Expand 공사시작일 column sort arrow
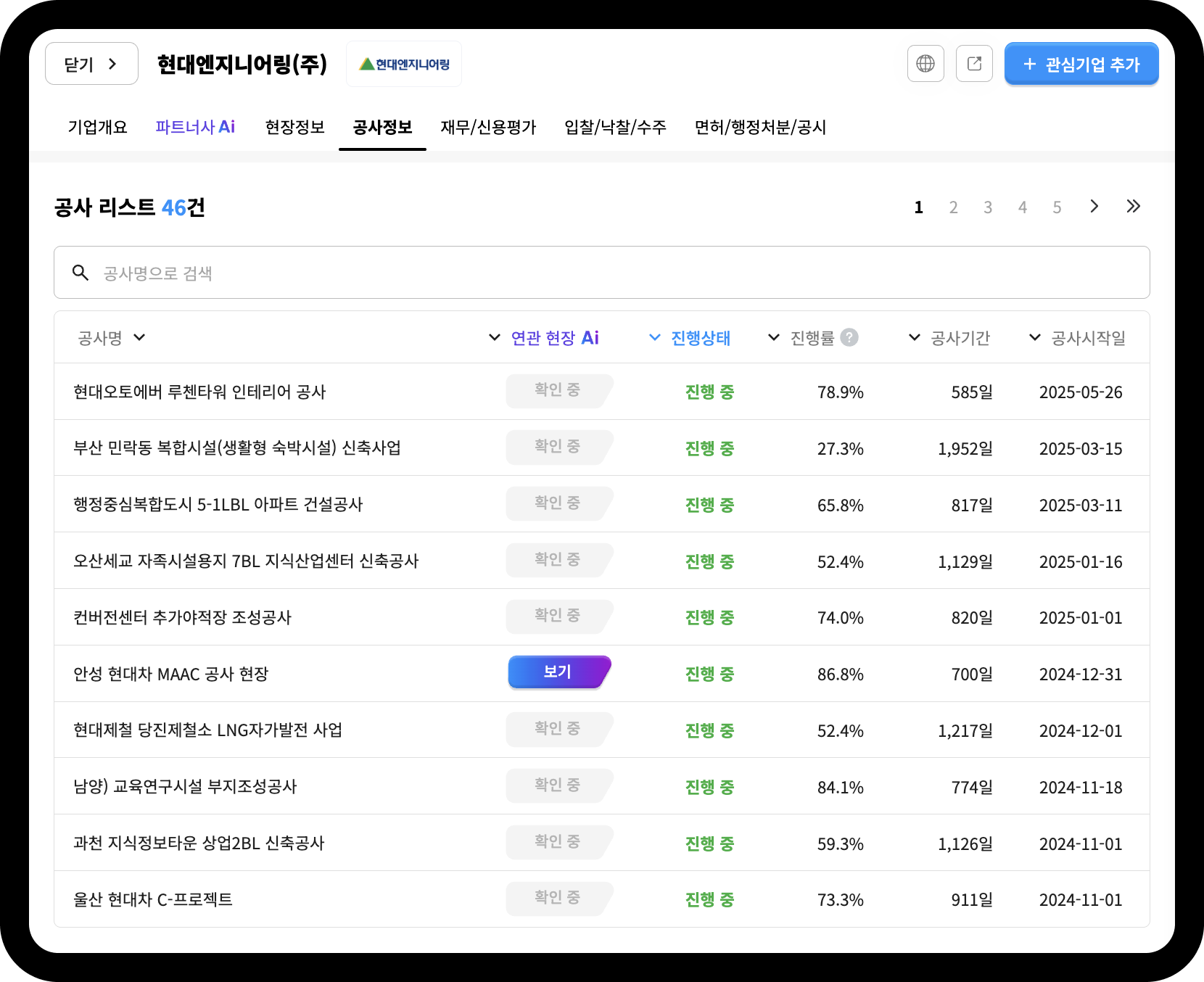Viewport: 1204px width, 982px height. [x=1035, y=337]
